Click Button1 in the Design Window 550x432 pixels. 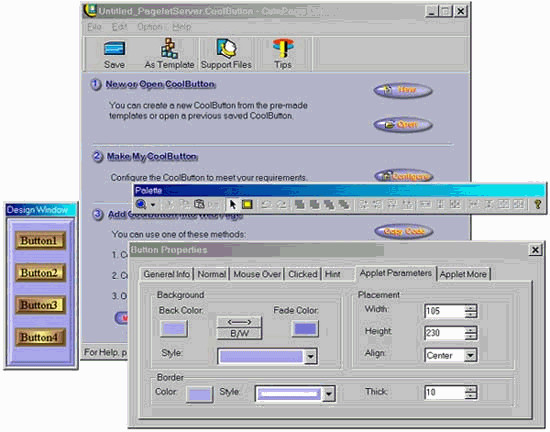pos(40,241)
